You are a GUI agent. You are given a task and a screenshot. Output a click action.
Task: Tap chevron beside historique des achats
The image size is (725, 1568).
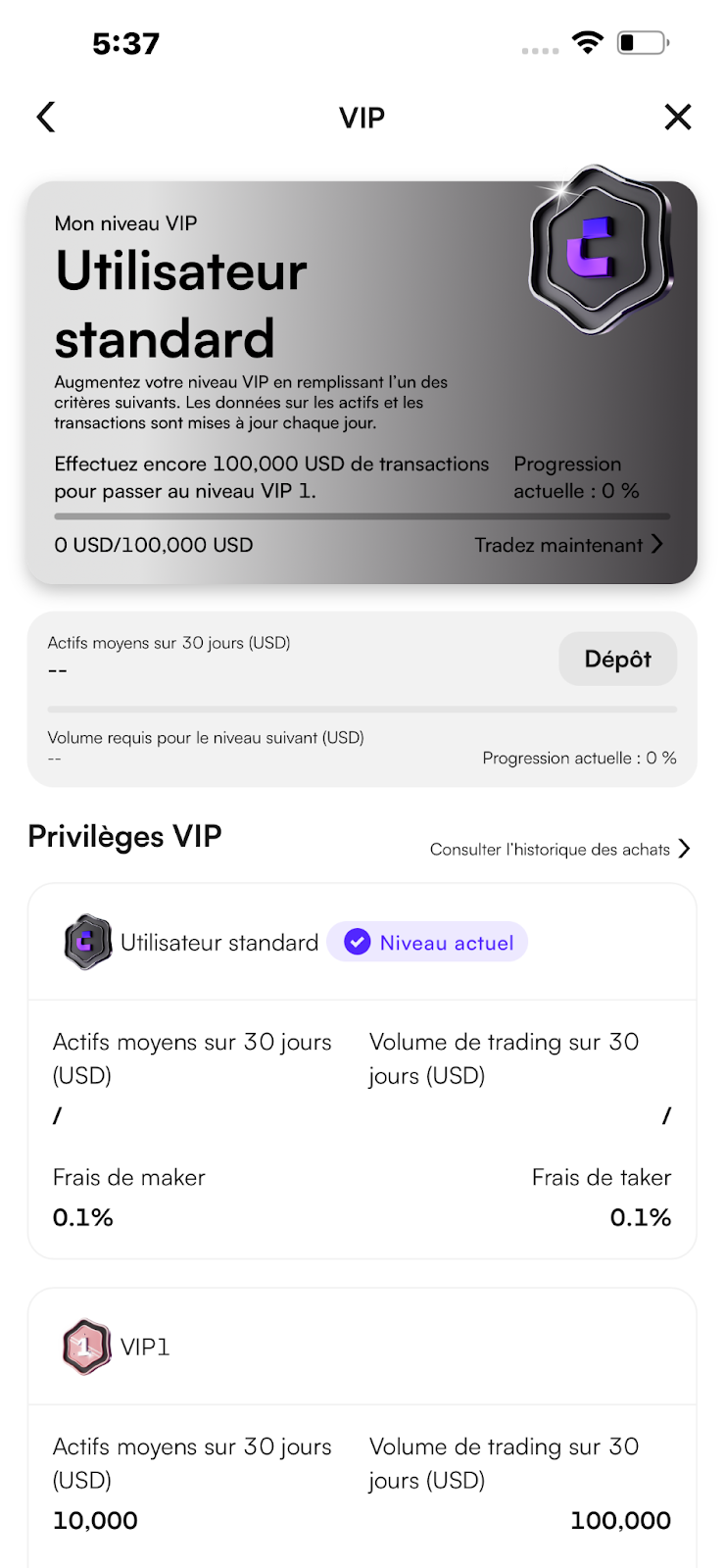pyautogui.click(x=684, y=849)
